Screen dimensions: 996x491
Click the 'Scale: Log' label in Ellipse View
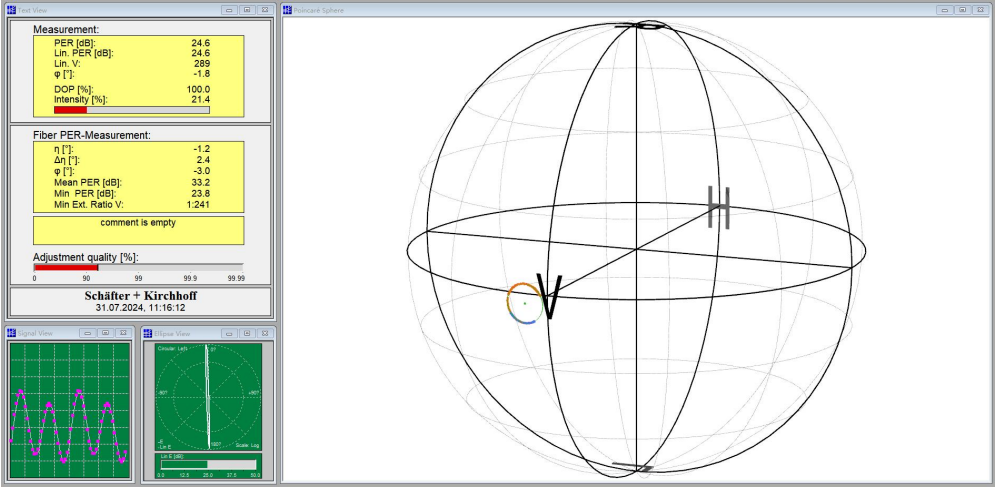click(246, 445)
